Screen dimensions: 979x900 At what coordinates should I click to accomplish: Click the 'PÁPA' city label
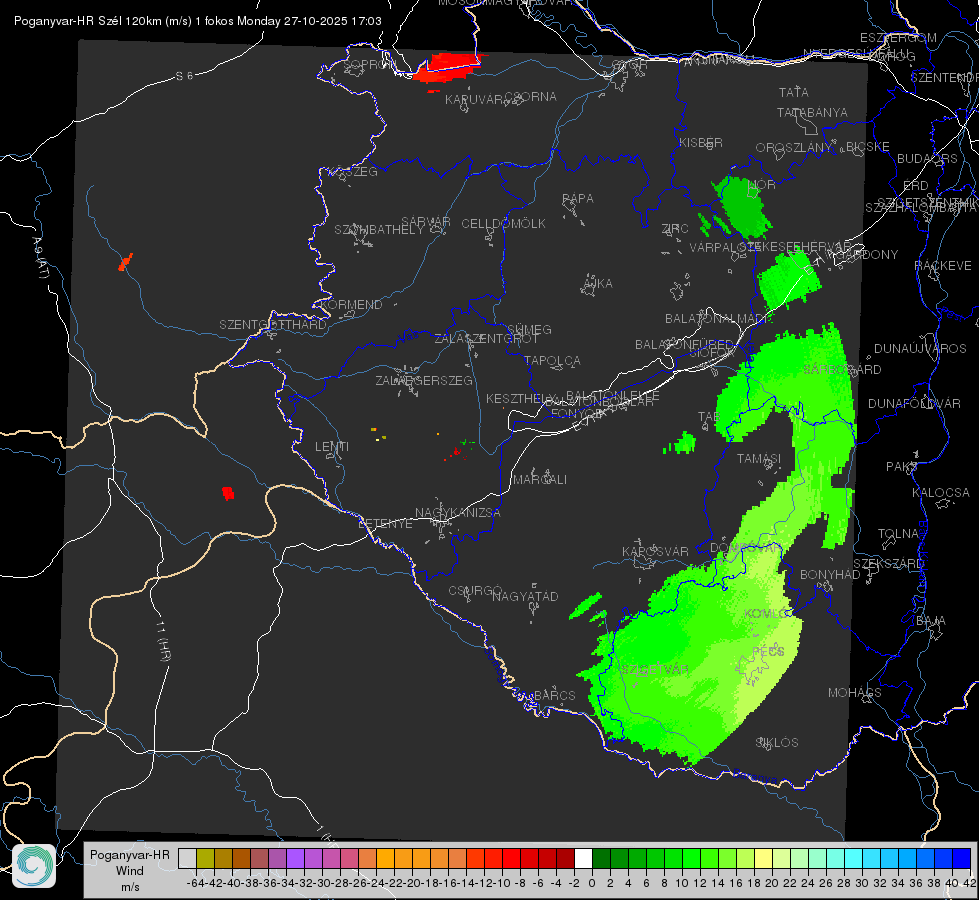click(x=578, y=199)
